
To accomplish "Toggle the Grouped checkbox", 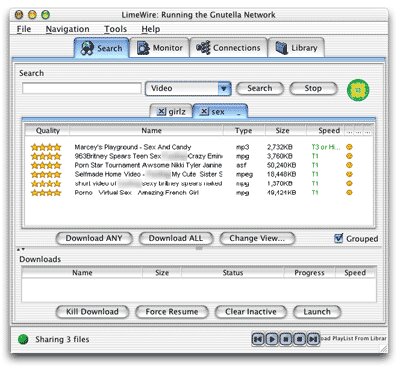I will click(338, 238).
